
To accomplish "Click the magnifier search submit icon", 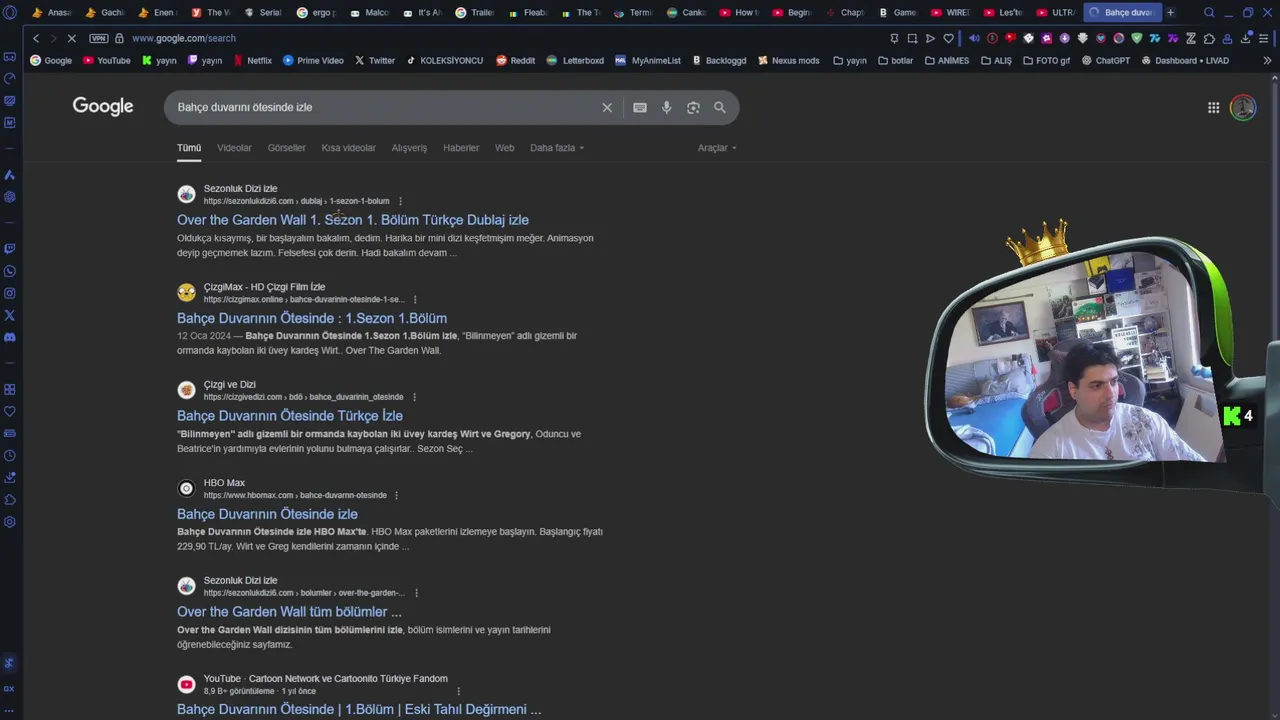I will tap(720, 107).
